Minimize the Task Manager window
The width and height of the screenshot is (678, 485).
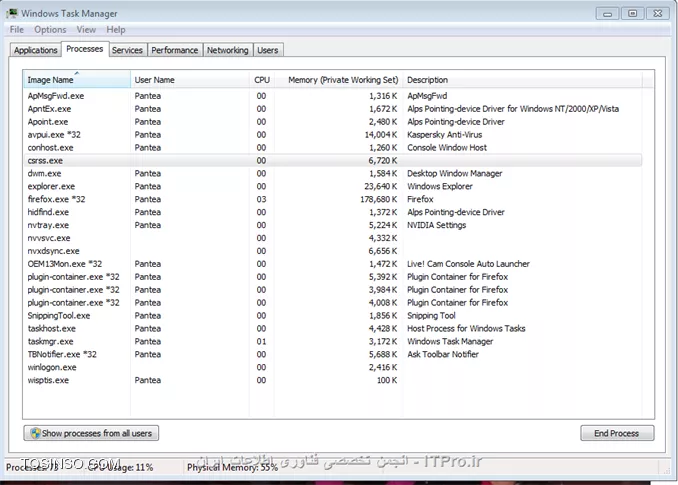pos(608,14)
